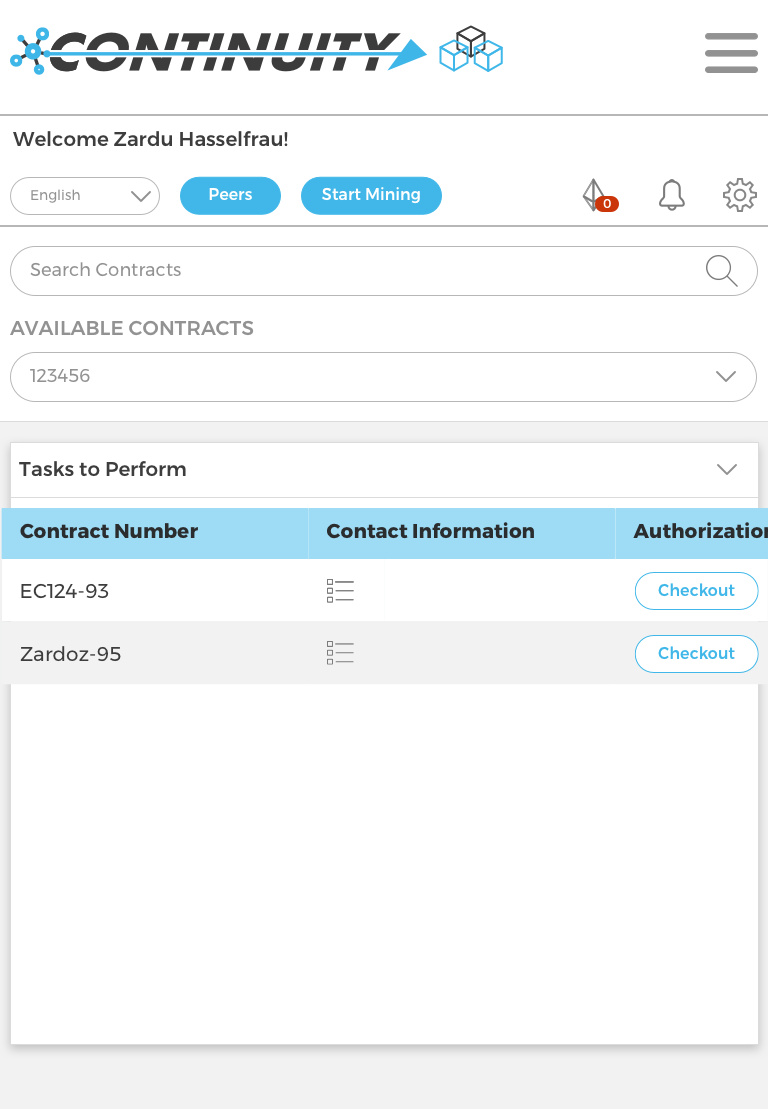
Task: Checkout contract EC124-93
Action: click(x=697, y=591)
